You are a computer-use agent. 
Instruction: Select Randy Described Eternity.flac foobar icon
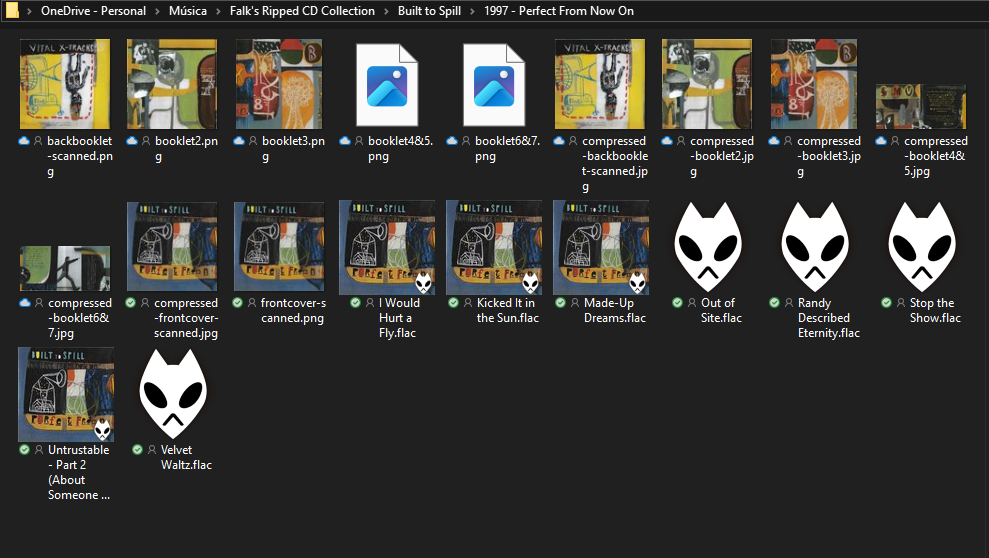tap(815, 247)
